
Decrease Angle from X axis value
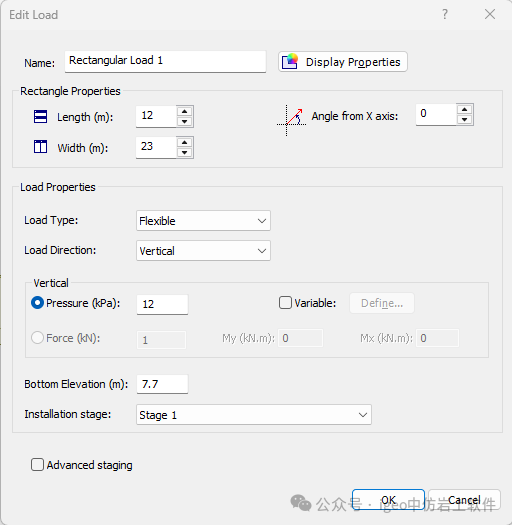(x=464, y=119)
